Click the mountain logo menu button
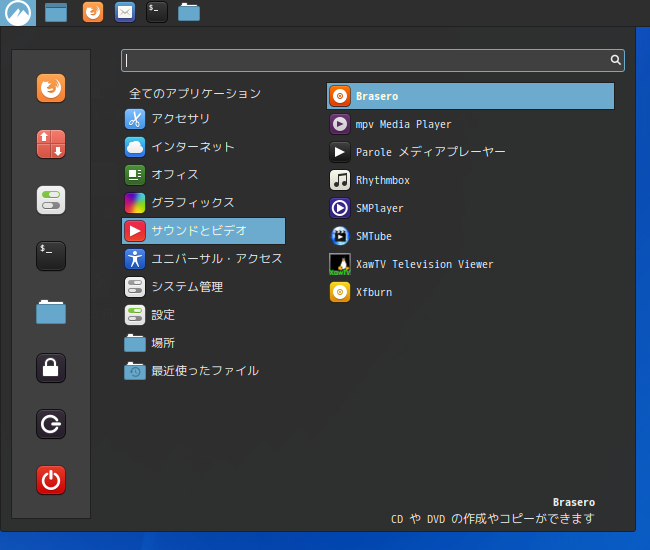 coord(18,13)
